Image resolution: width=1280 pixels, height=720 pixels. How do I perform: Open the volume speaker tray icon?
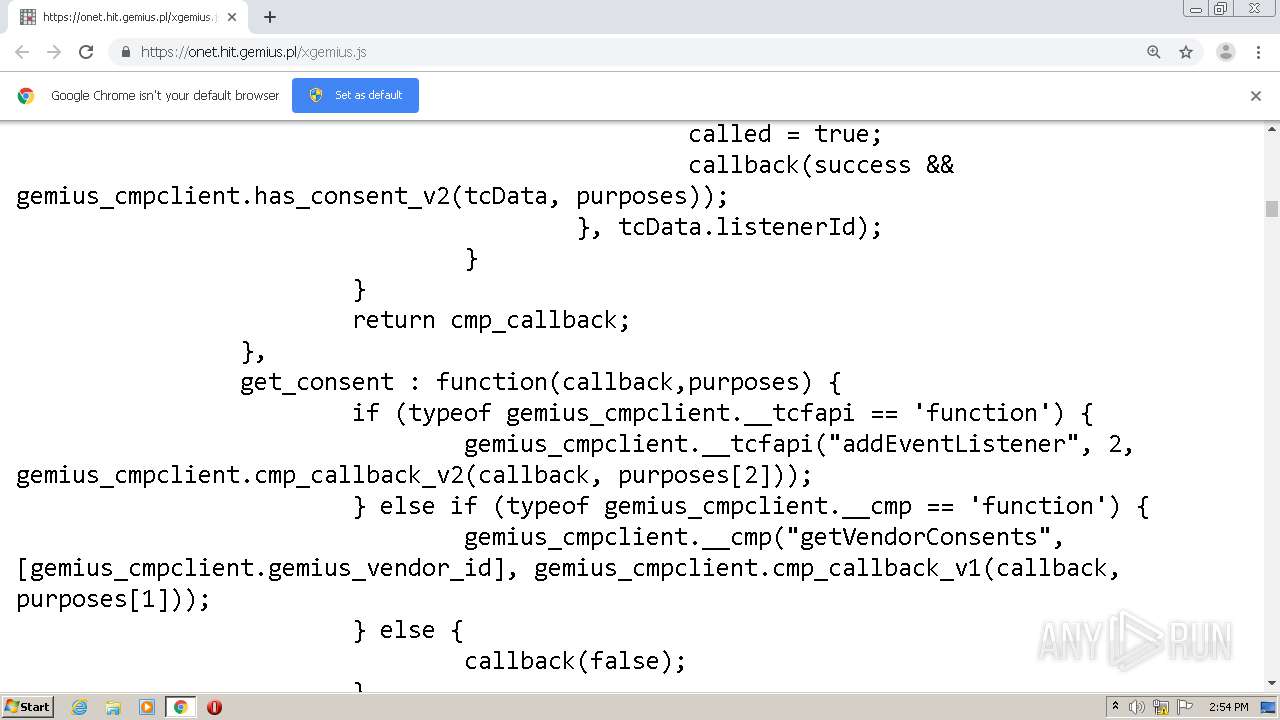pyautogui.click(x=1137, y=707)
